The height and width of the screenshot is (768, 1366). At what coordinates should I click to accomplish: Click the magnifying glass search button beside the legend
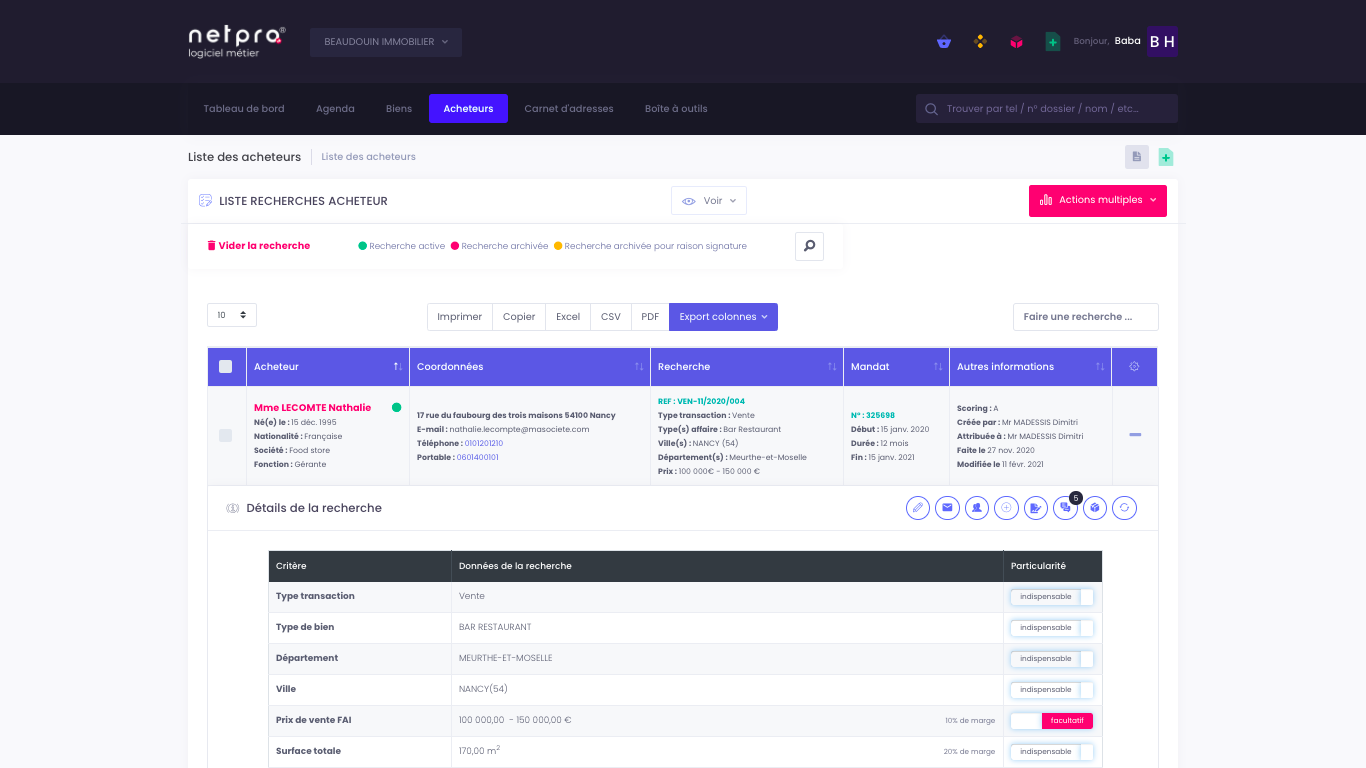(x=809, y=246)
